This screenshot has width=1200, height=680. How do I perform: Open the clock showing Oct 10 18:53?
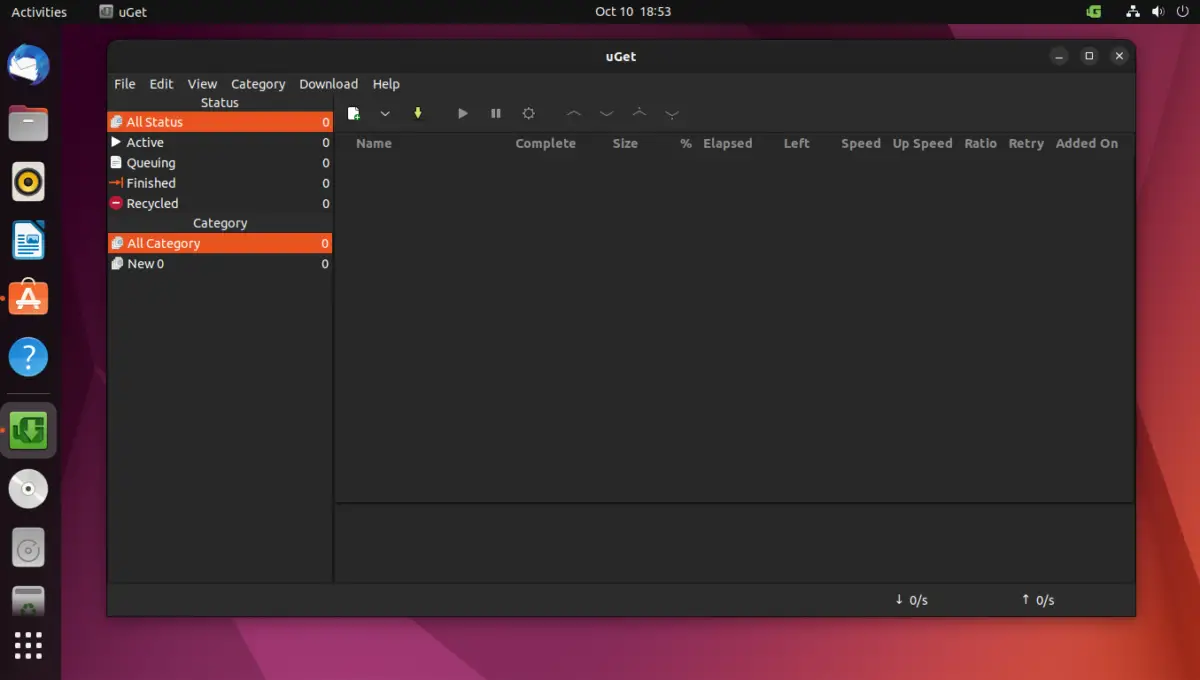[632, 12]
